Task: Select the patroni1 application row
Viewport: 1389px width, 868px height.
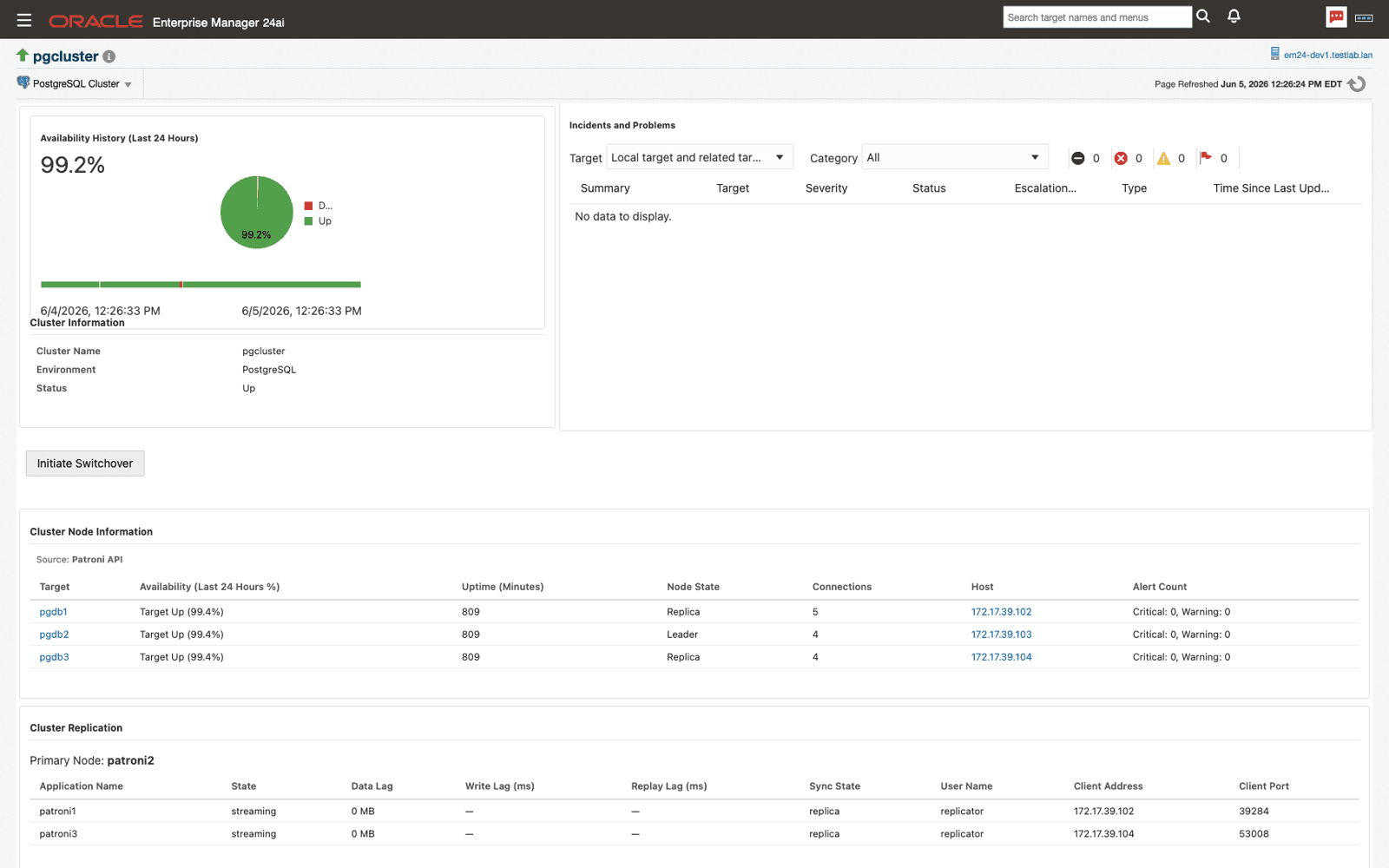Action: (694, 812)
